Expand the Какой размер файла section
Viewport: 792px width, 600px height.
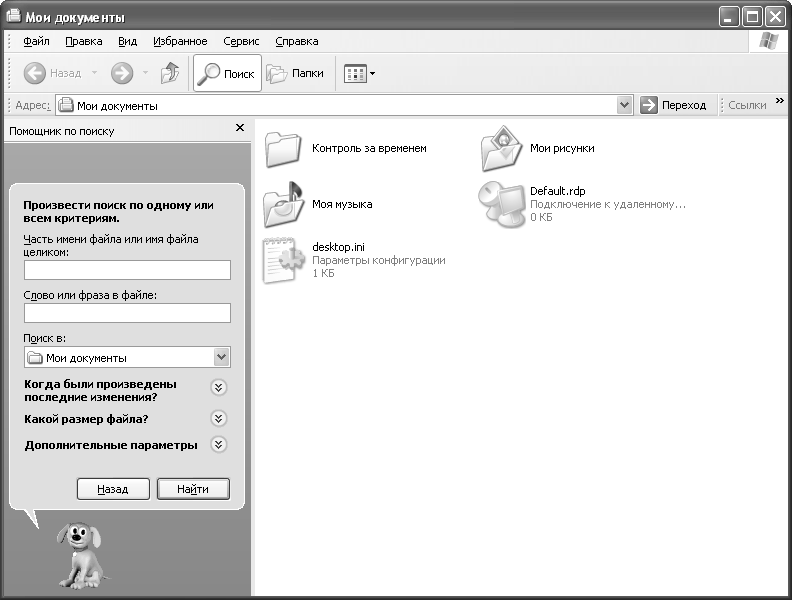[x=219, y=419]
